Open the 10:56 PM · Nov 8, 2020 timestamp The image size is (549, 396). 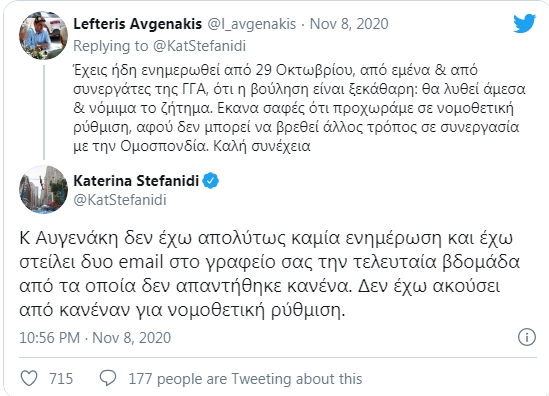(95, 338)
